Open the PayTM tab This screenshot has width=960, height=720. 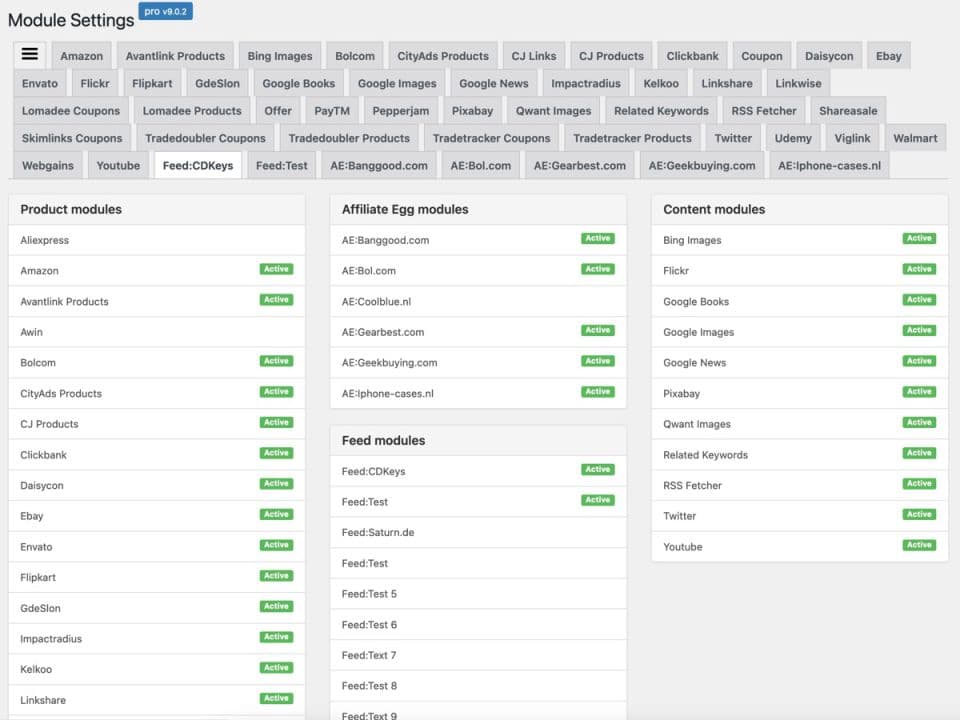(x=332, y=111)
